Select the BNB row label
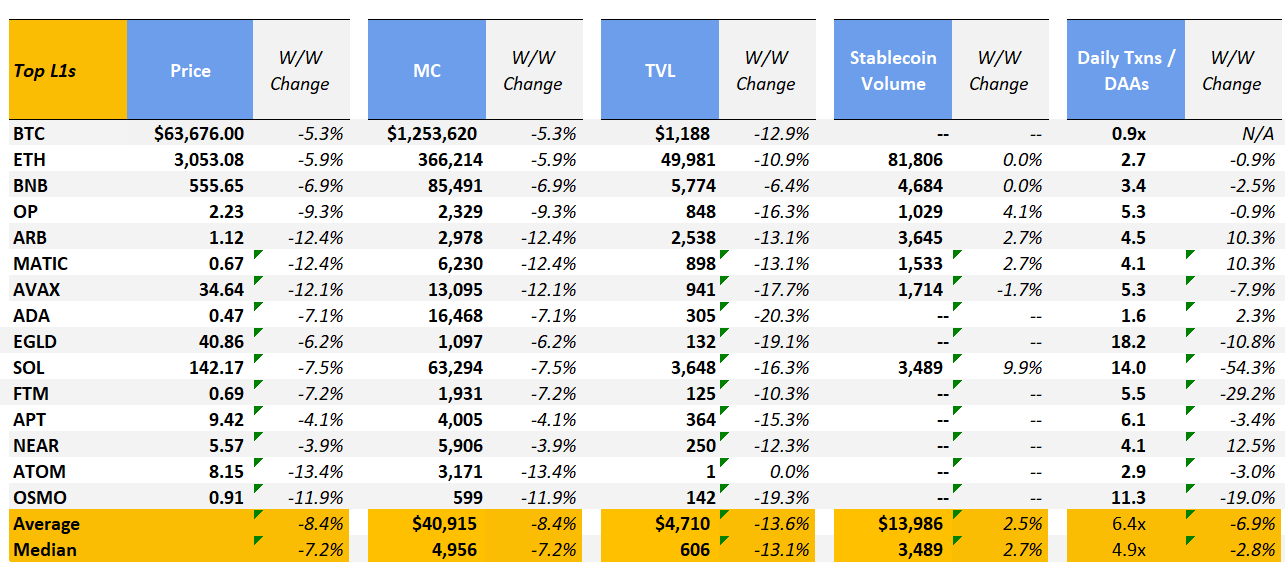This screenshot has width=1285, height=583. coord(30,185)
